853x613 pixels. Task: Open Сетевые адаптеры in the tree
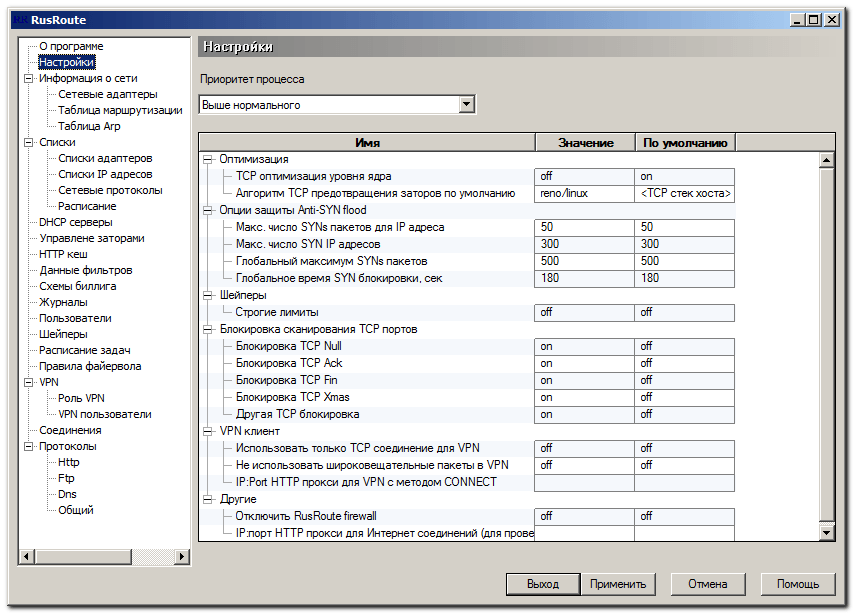(108, 94)
